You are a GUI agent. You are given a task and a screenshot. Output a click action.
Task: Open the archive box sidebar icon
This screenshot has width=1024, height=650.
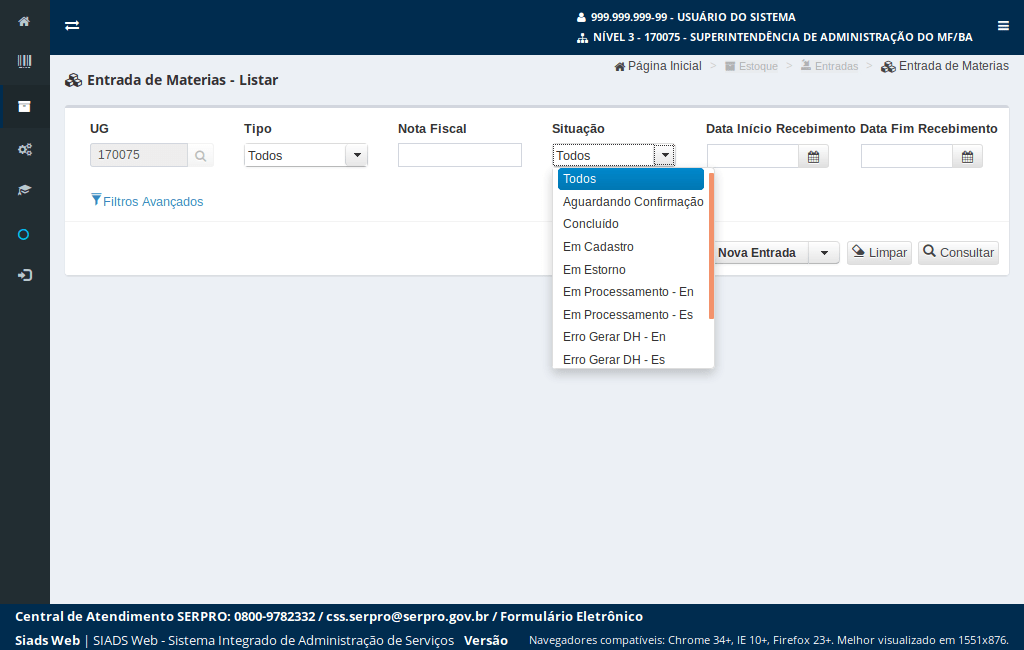click(24, 106)
